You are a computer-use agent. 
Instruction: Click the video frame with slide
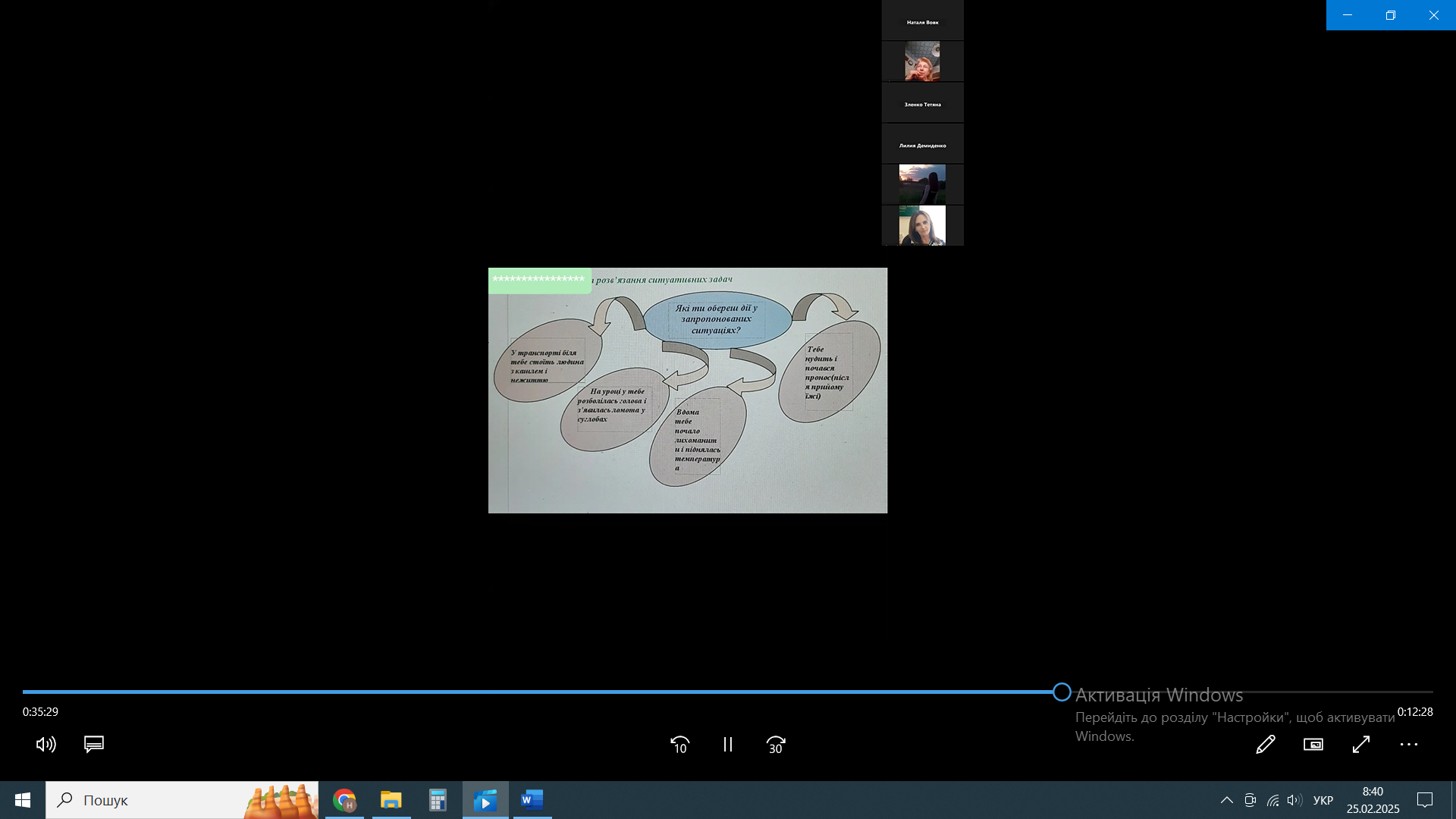click(687, 391)
